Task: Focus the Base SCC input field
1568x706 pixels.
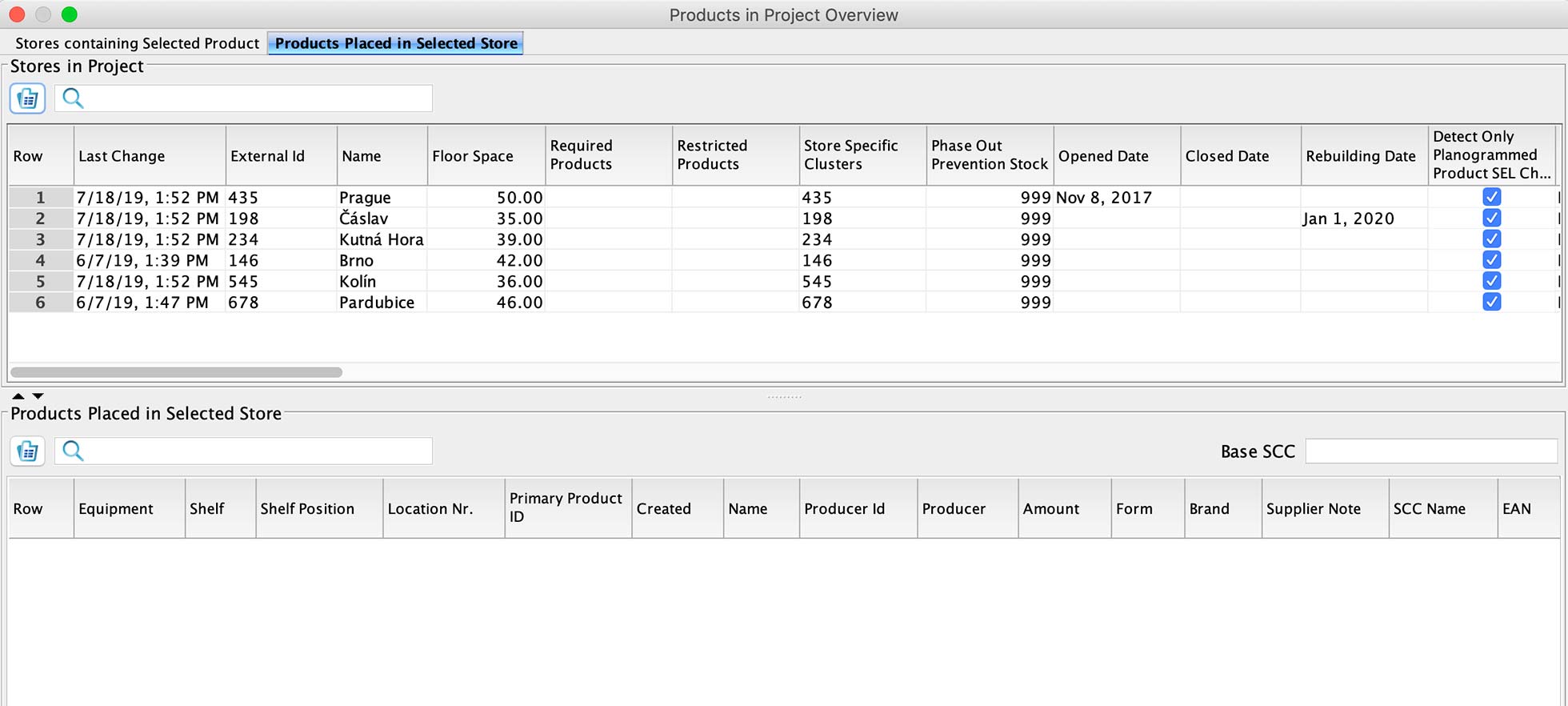Action: [x=1430, y=451]
